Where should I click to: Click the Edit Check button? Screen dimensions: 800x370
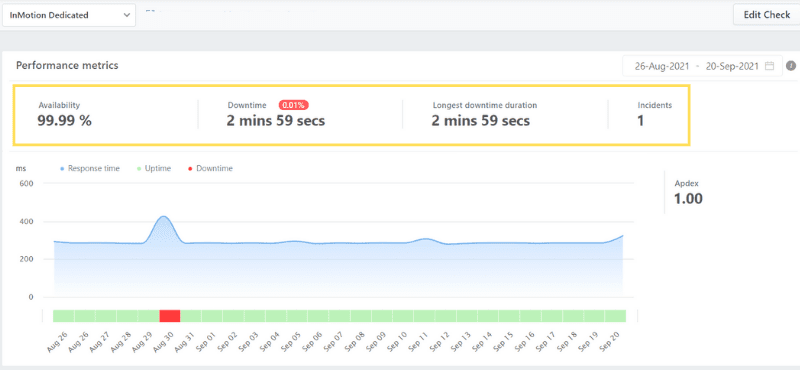pyautogui.click(x=766, y=15)
